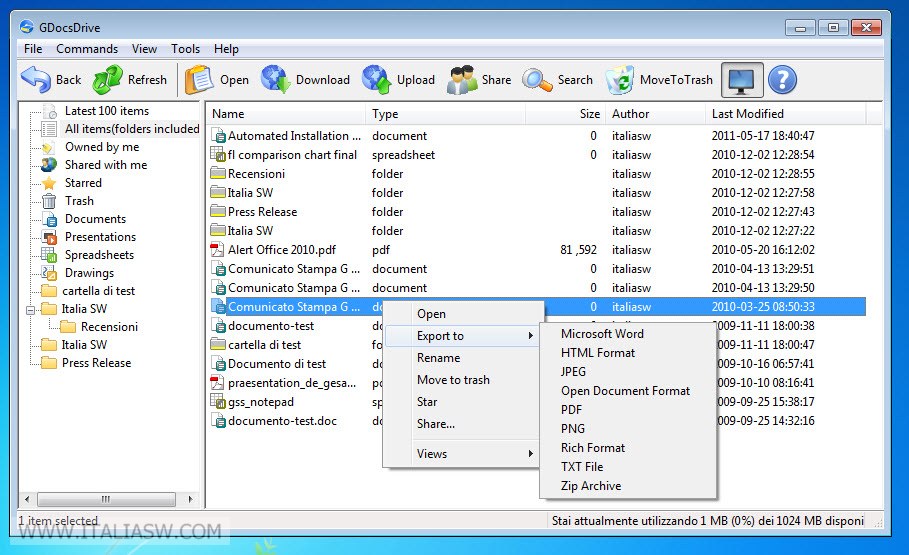Click the sidebar scroll left arrow
This screenshot has height=555, width=909.
point(27,499)
